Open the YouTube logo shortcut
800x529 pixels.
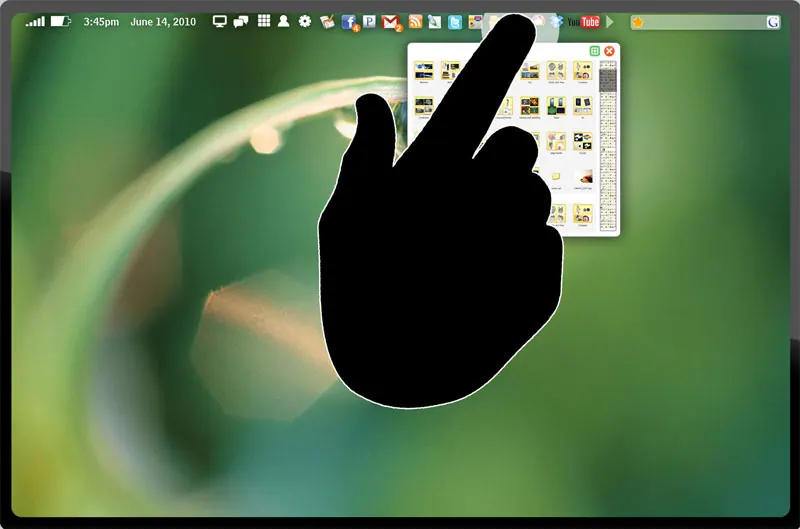tap(583, 22)
